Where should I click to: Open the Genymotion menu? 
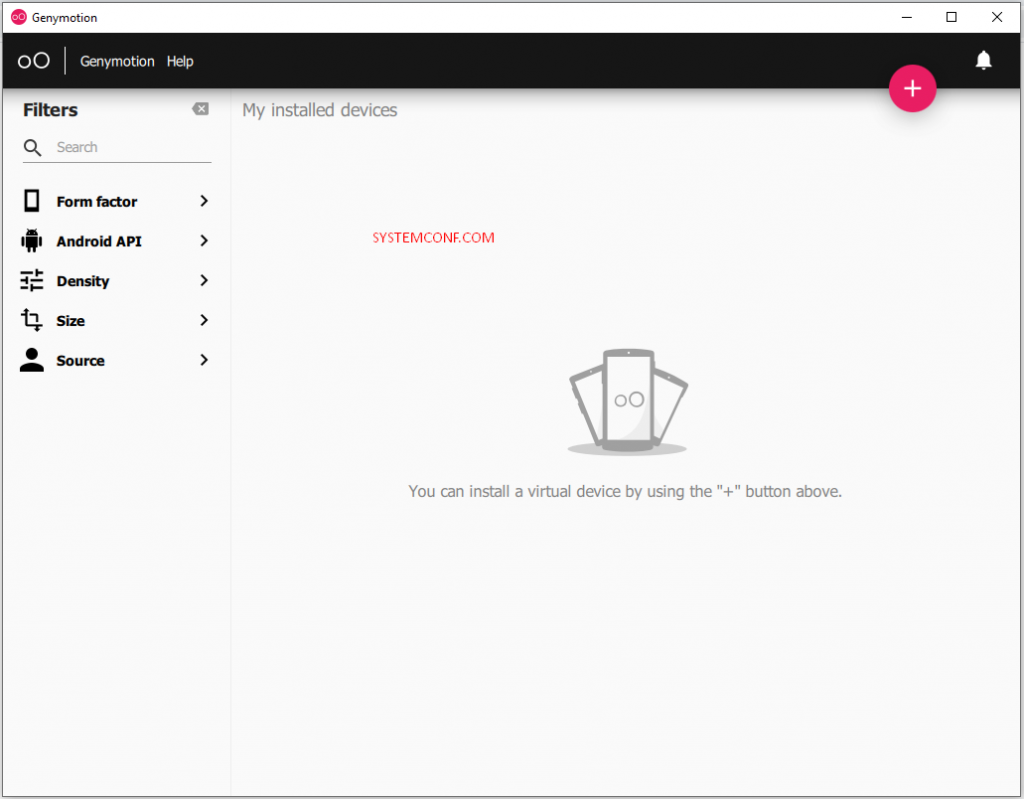117,61
